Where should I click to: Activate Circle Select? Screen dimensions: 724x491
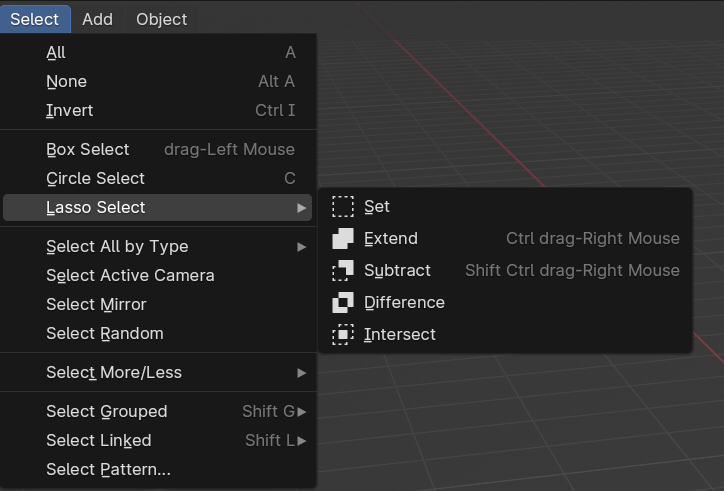[95, 179]
